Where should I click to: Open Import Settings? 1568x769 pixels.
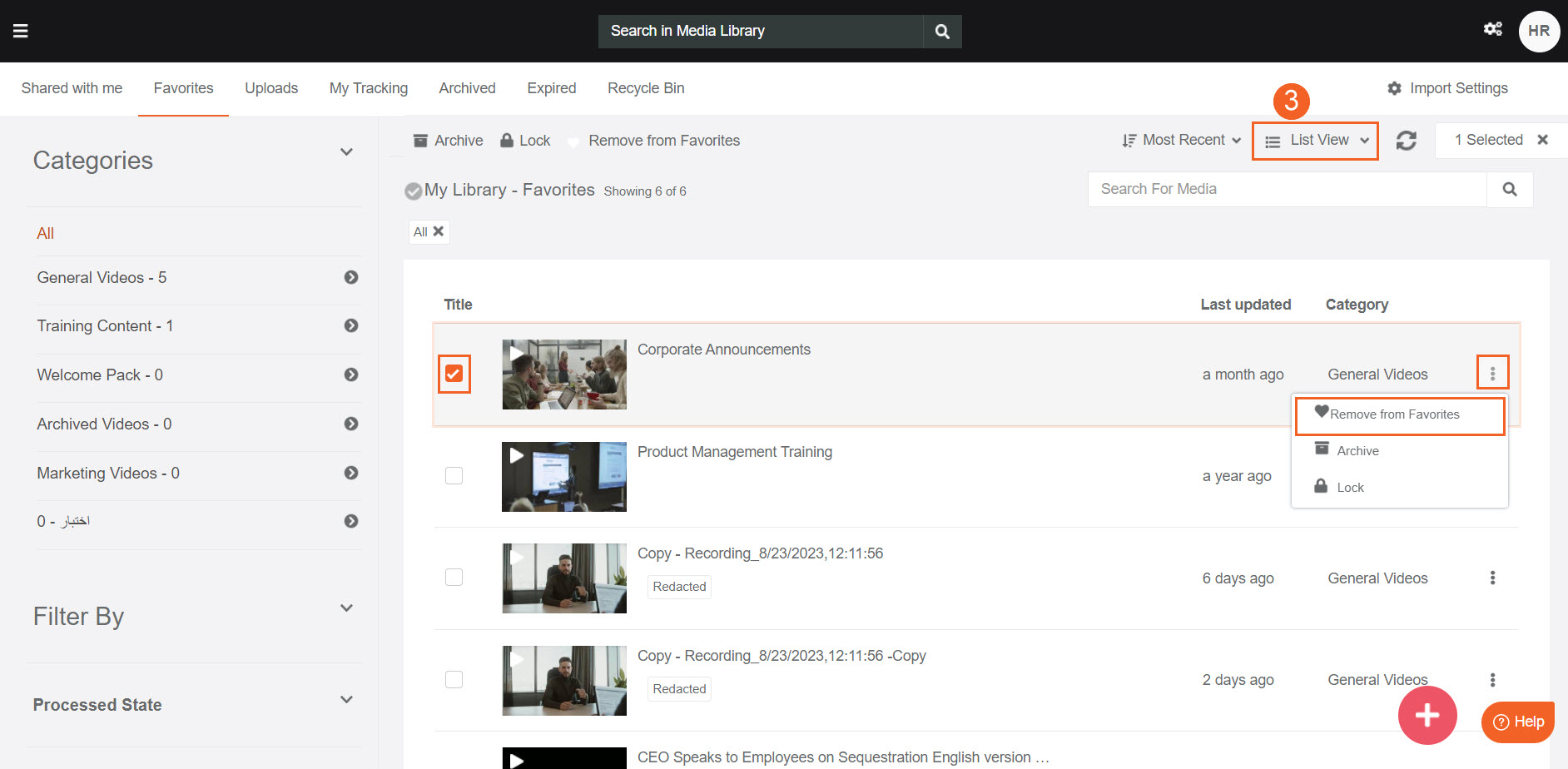(1447, 88)
